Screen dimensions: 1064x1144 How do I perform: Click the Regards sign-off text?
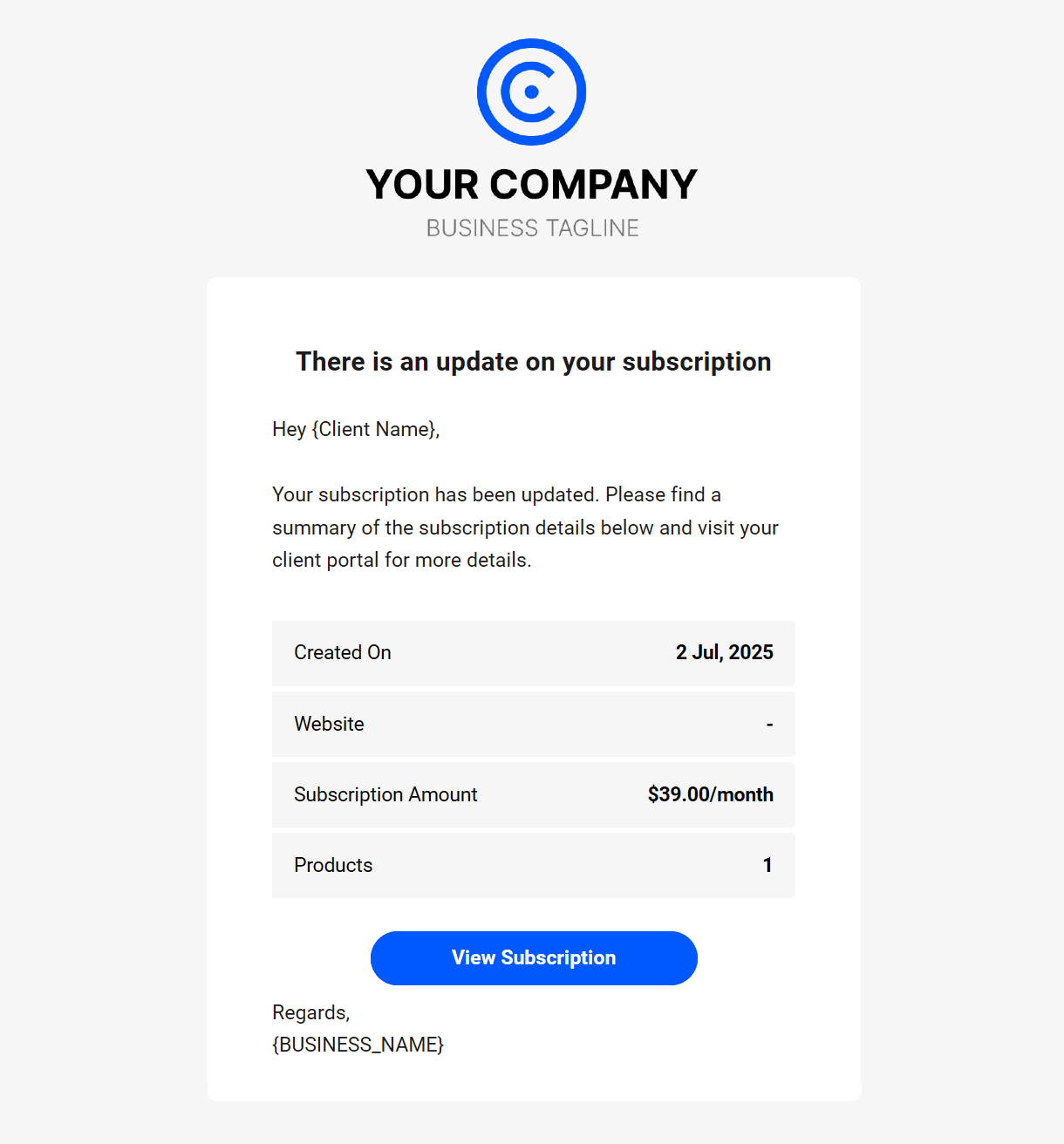pos(310,1012)
